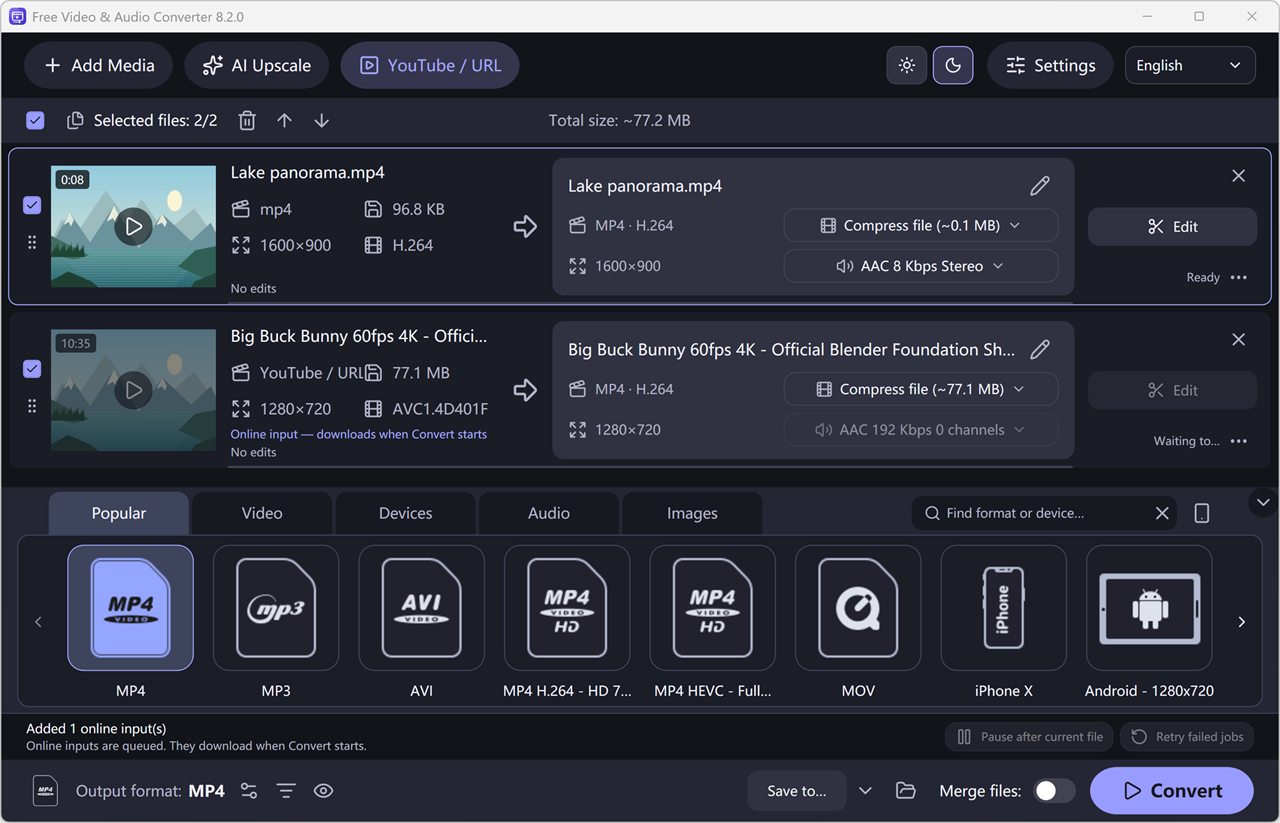The height and width of the screenshot is (823, 1280).
Task: Move selected files up arrow
Action: [284, 120]
